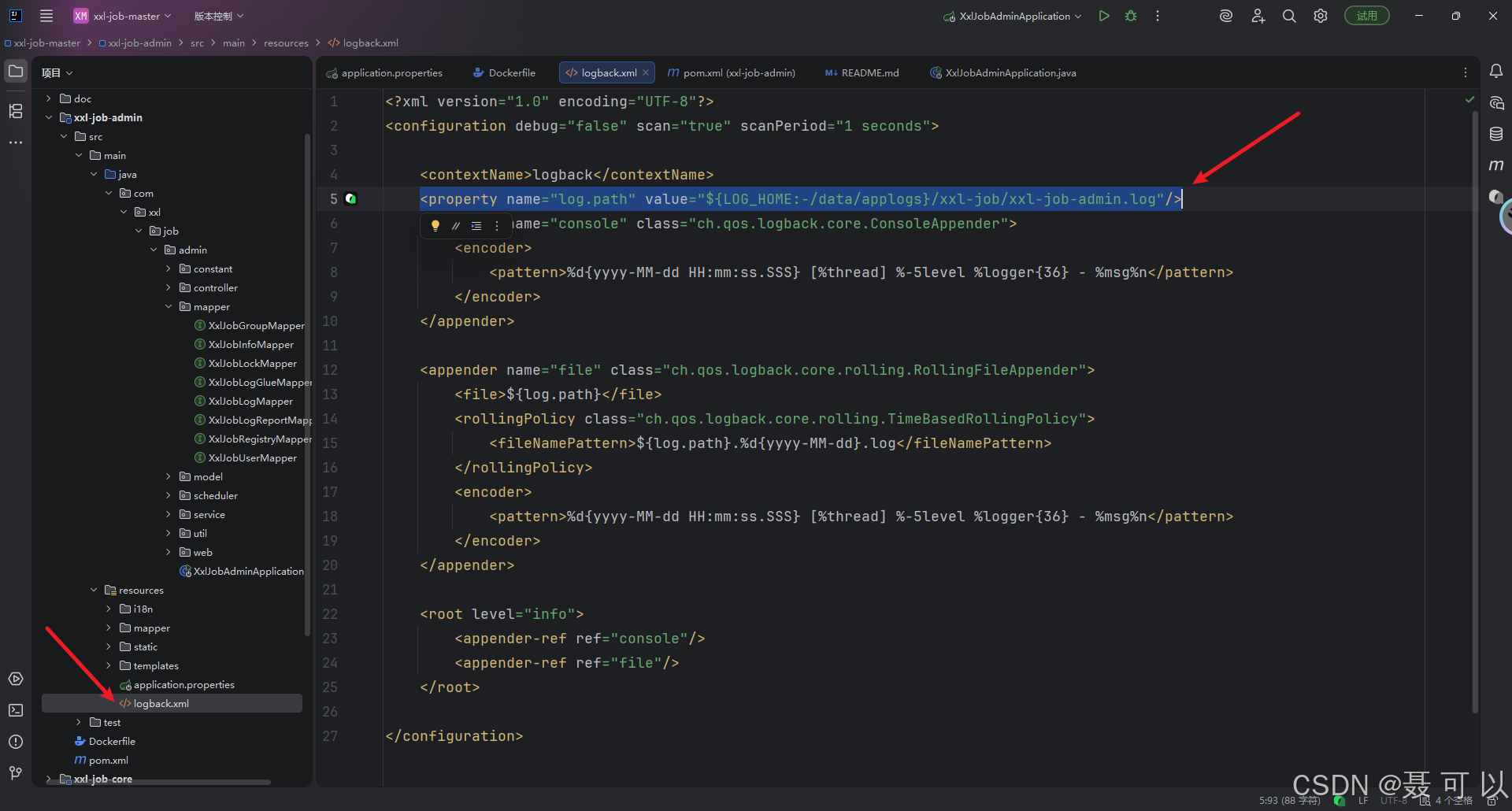The height and width of the screenshot is (811, 1512).
Task: Click the inspection status checkmark
Action: click(x=1469, y=99)
